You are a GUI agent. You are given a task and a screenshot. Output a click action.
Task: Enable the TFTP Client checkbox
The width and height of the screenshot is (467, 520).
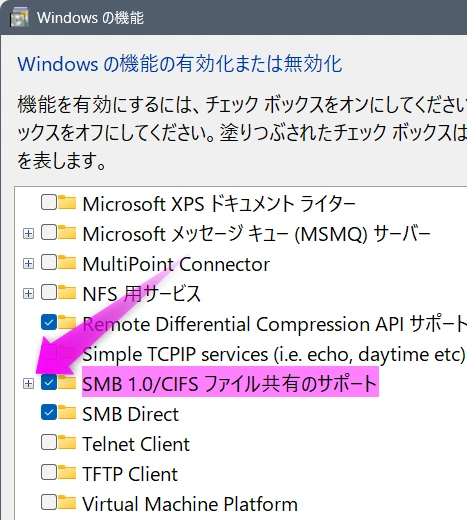[49, 473]
